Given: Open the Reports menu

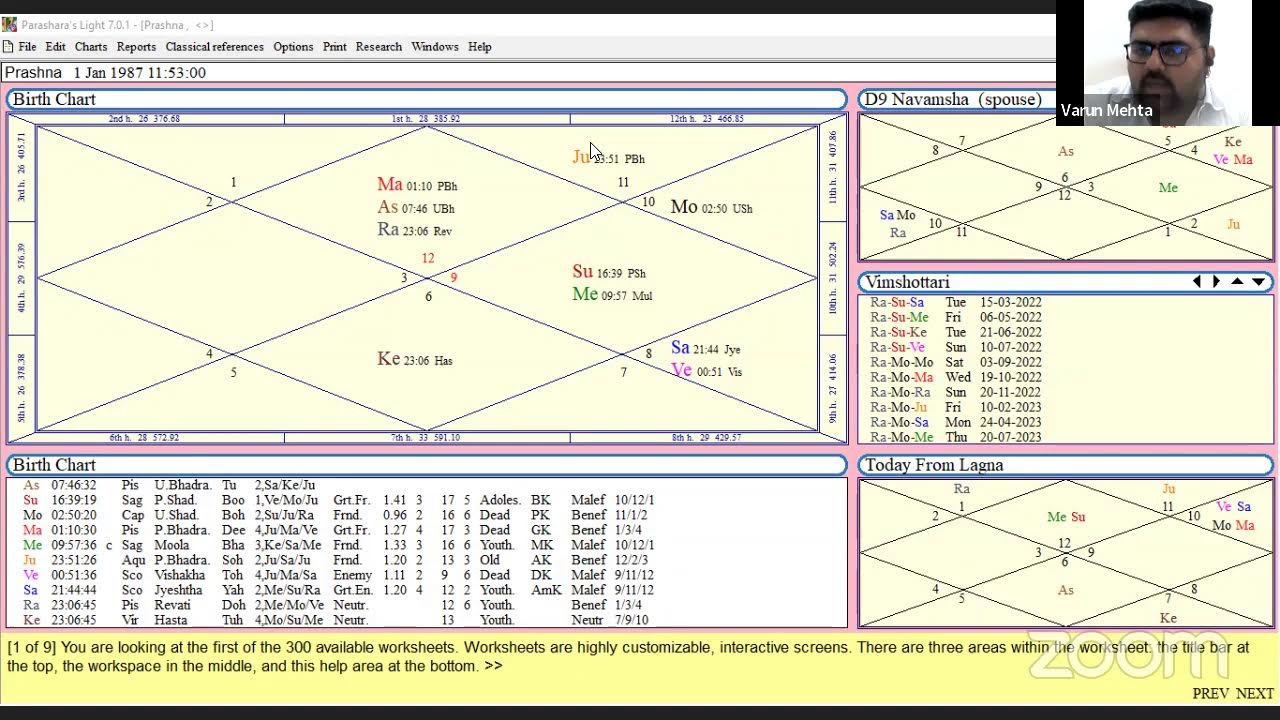Looking at the screenshot, I should coord(136,47).
